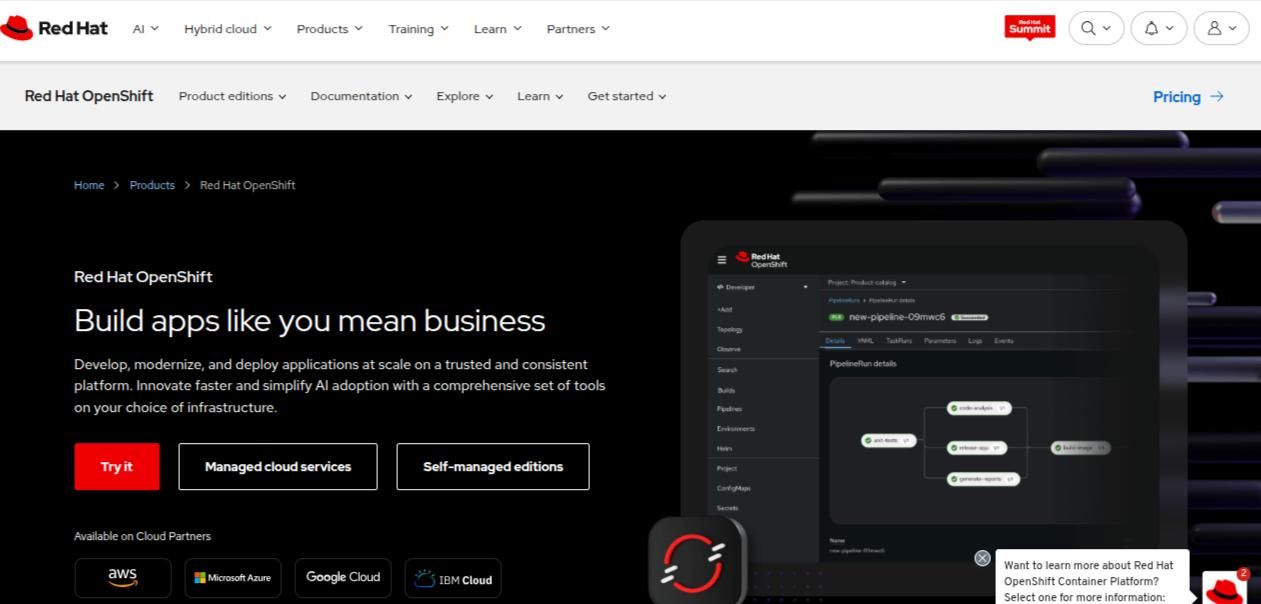Click Managed cloud services button
This screenshot has height=604, width=1261.
[x=278, y=467]
